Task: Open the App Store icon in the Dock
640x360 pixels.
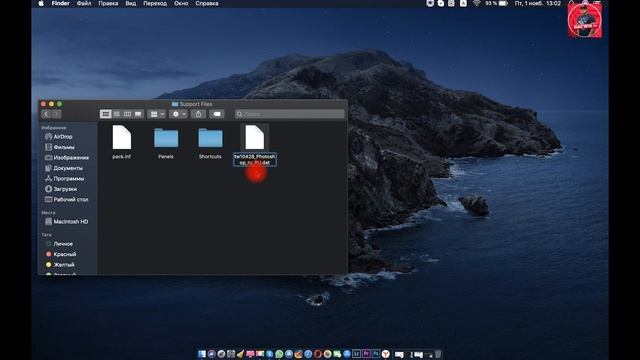Action: (347, 354)
